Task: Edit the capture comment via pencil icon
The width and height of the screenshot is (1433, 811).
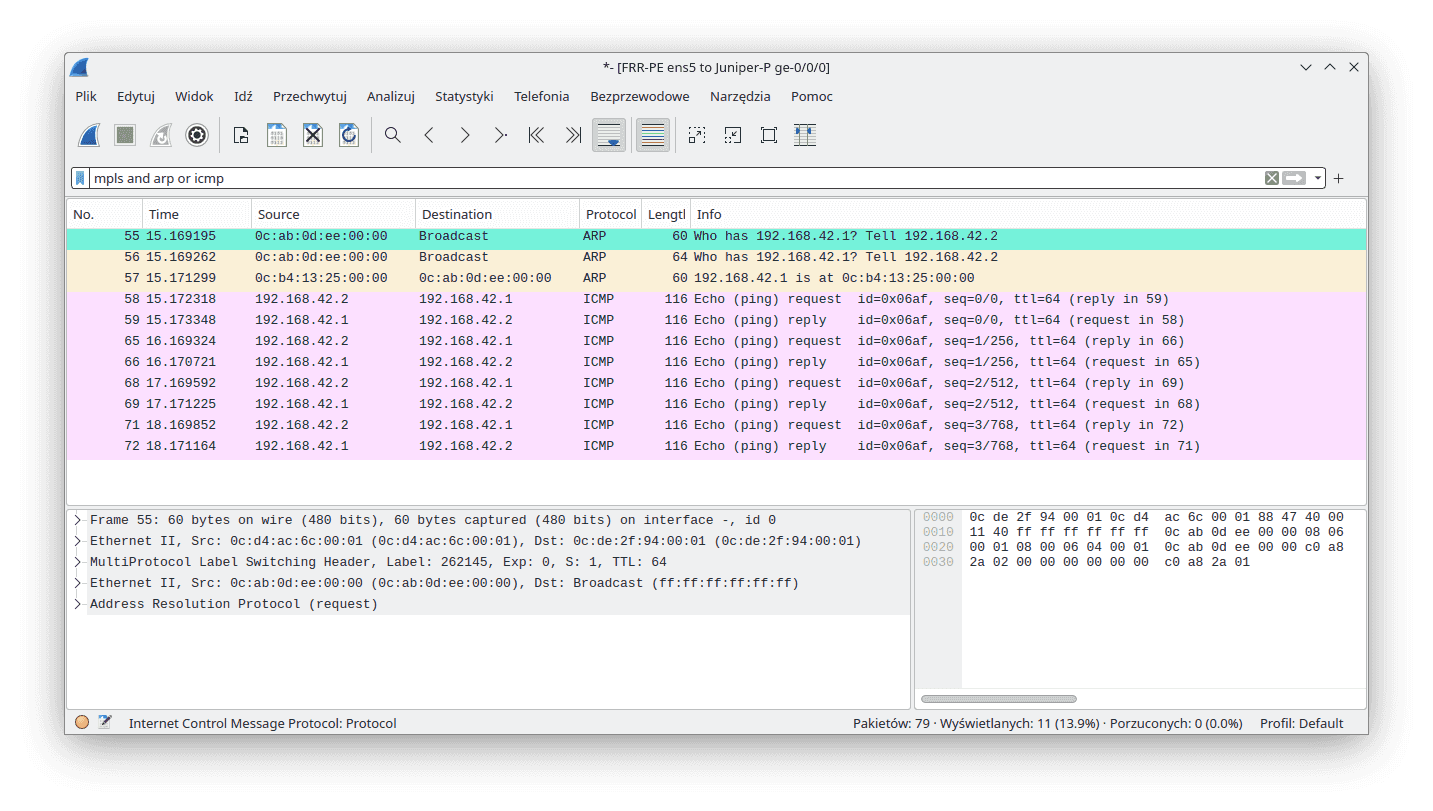Action: click(x=106, y=721)
